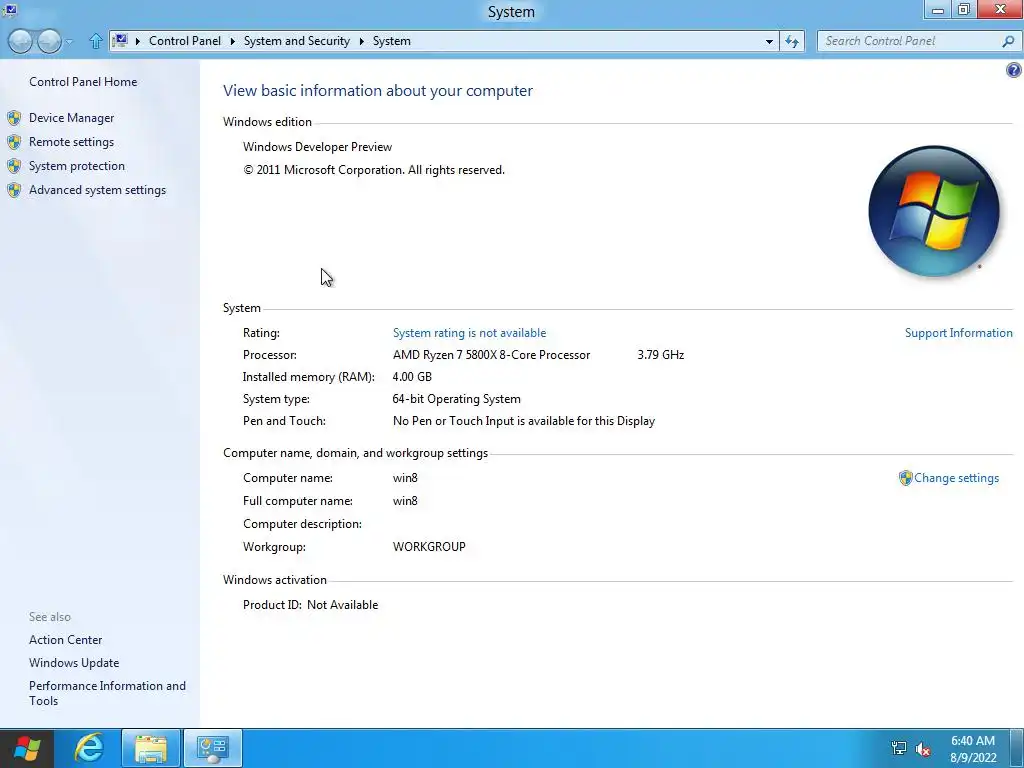The width and height of the screenshot is (1024, 768).
Task: Open Windows Update under See also
Action: (x=74, y=663)
